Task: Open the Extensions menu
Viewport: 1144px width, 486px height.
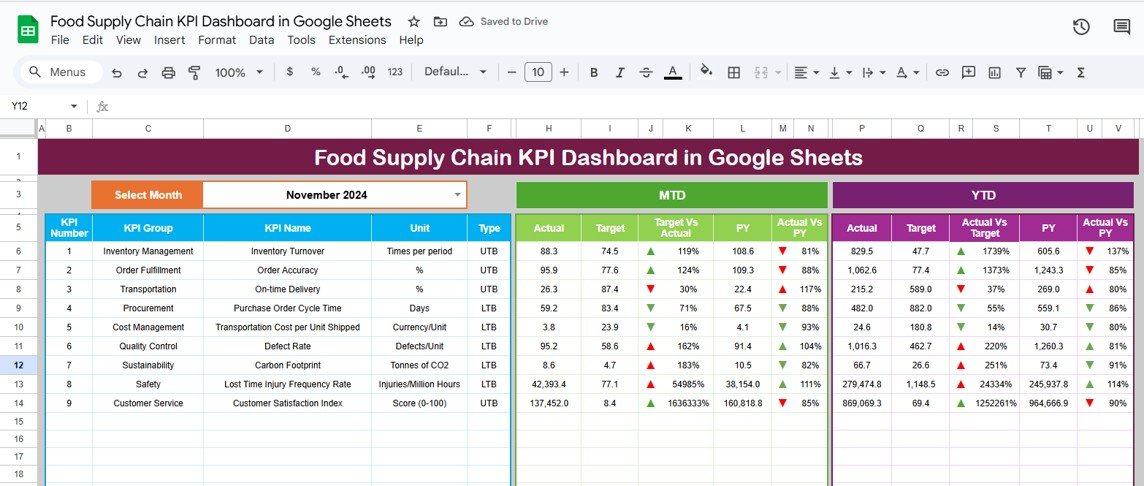Action: 358,40
